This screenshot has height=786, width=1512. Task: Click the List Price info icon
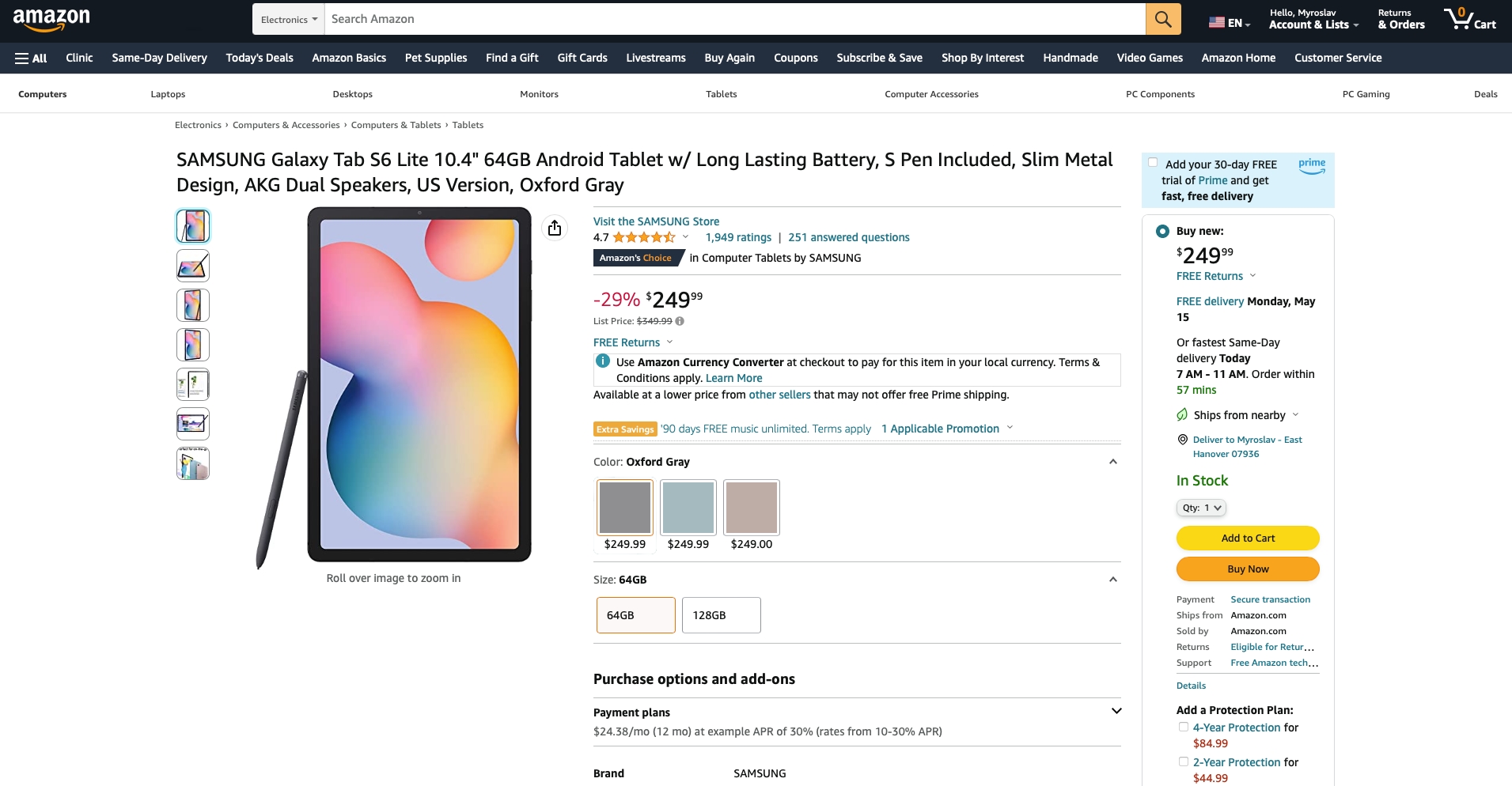[680, 321]
